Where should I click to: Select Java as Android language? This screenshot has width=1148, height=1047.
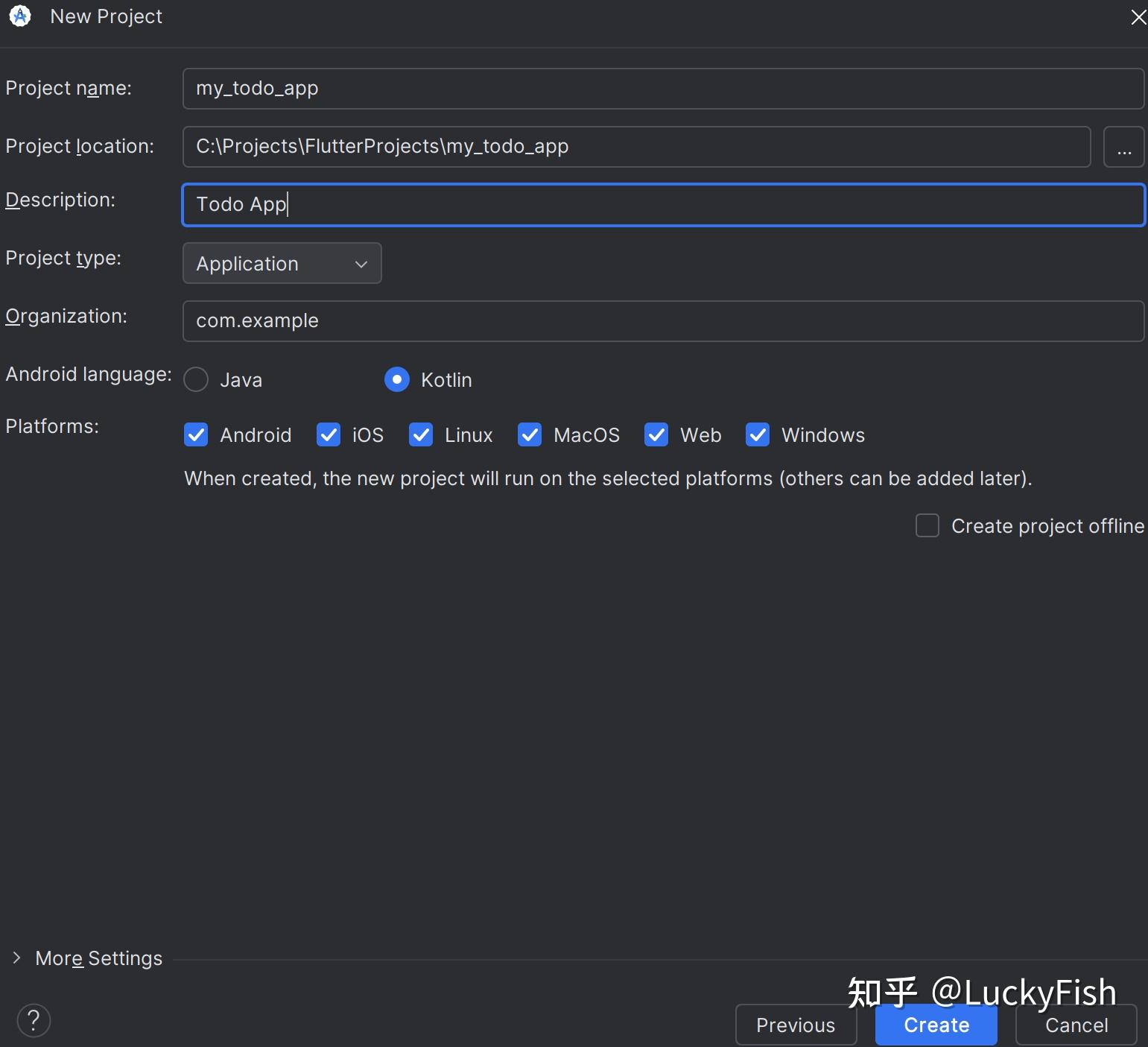pos(196,379)
